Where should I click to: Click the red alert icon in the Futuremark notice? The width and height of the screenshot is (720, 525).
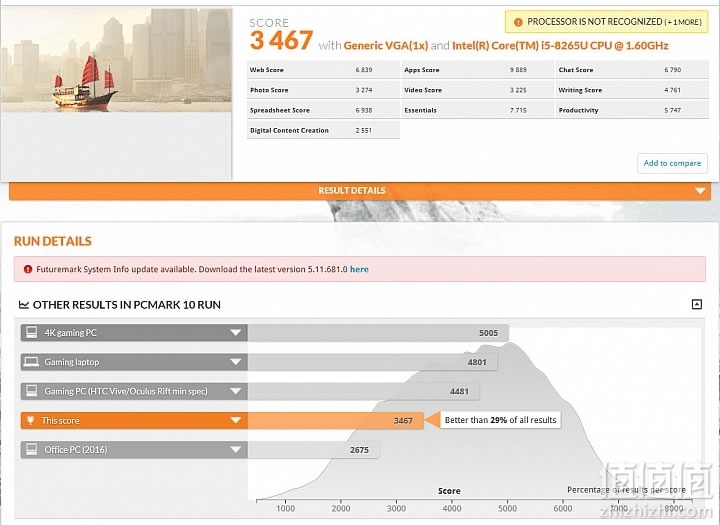28,269
